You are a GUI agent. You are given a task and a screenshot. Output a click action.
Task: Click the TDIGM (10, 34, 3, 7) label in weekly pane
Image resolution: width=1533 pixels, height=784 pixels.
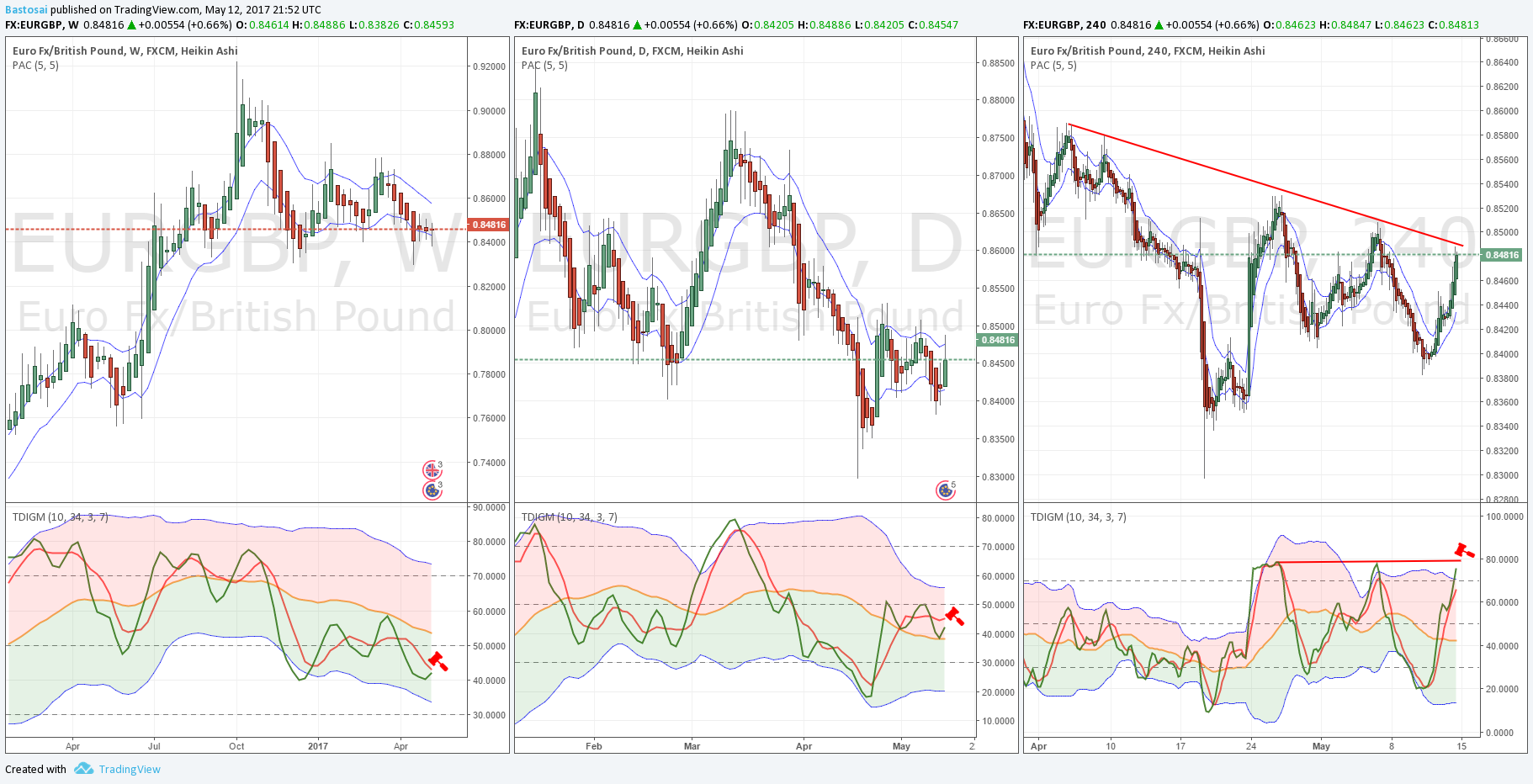pos(60,516)
